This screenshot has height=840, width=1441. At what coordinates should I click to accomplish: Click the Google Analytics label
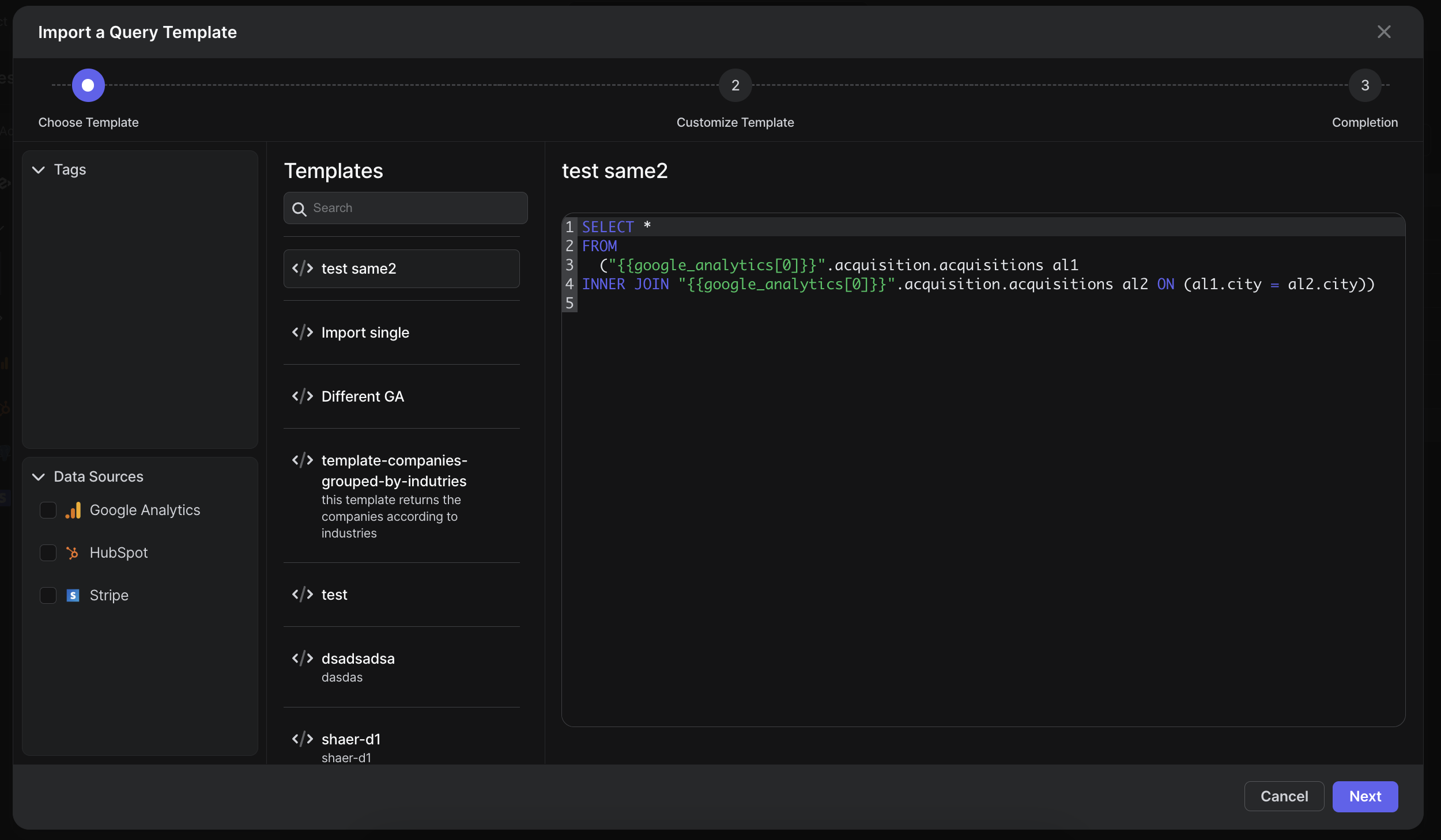click(145, 510)
